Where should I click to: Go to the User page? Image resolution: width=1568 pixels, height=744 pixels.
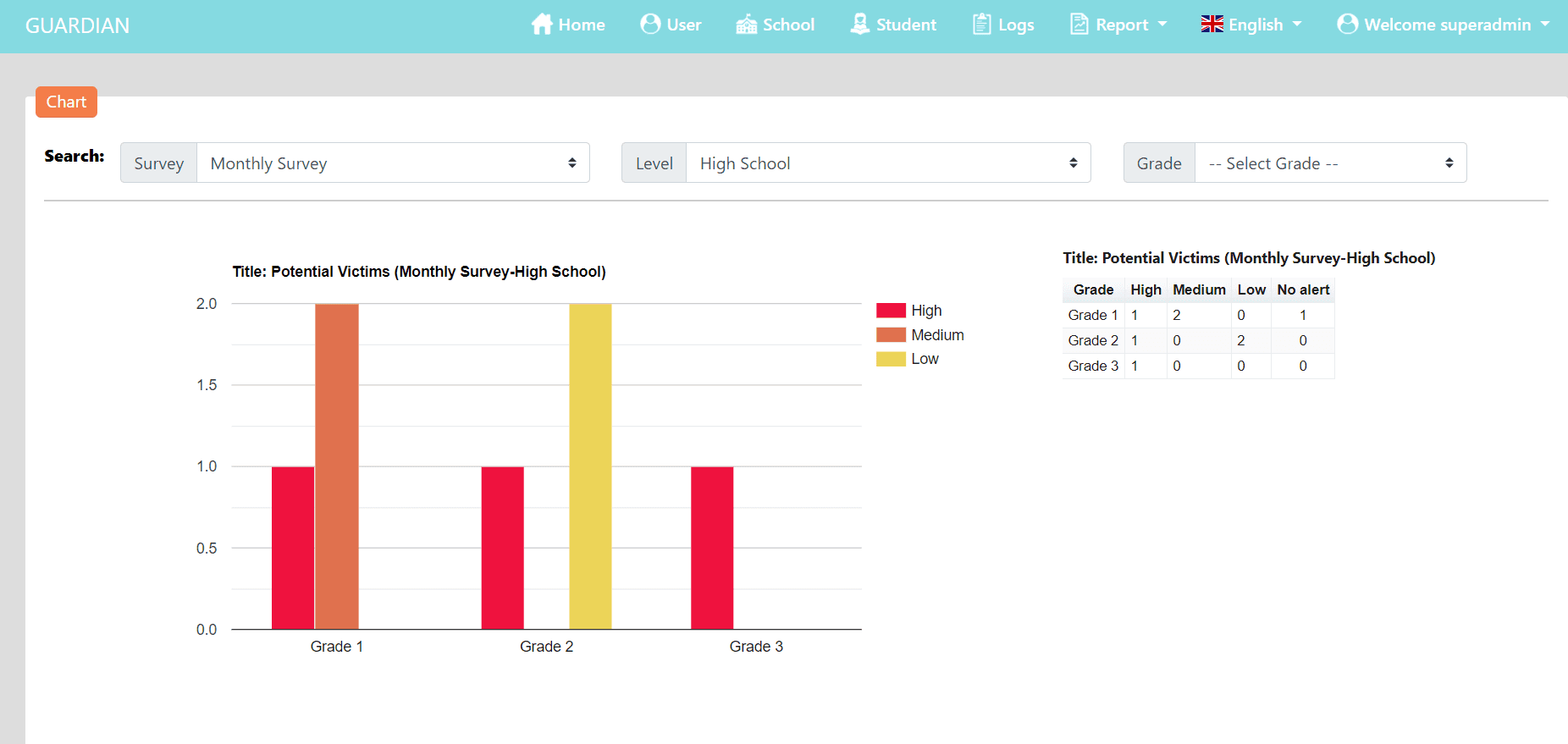pyautogui.click(x=671, y=25)
